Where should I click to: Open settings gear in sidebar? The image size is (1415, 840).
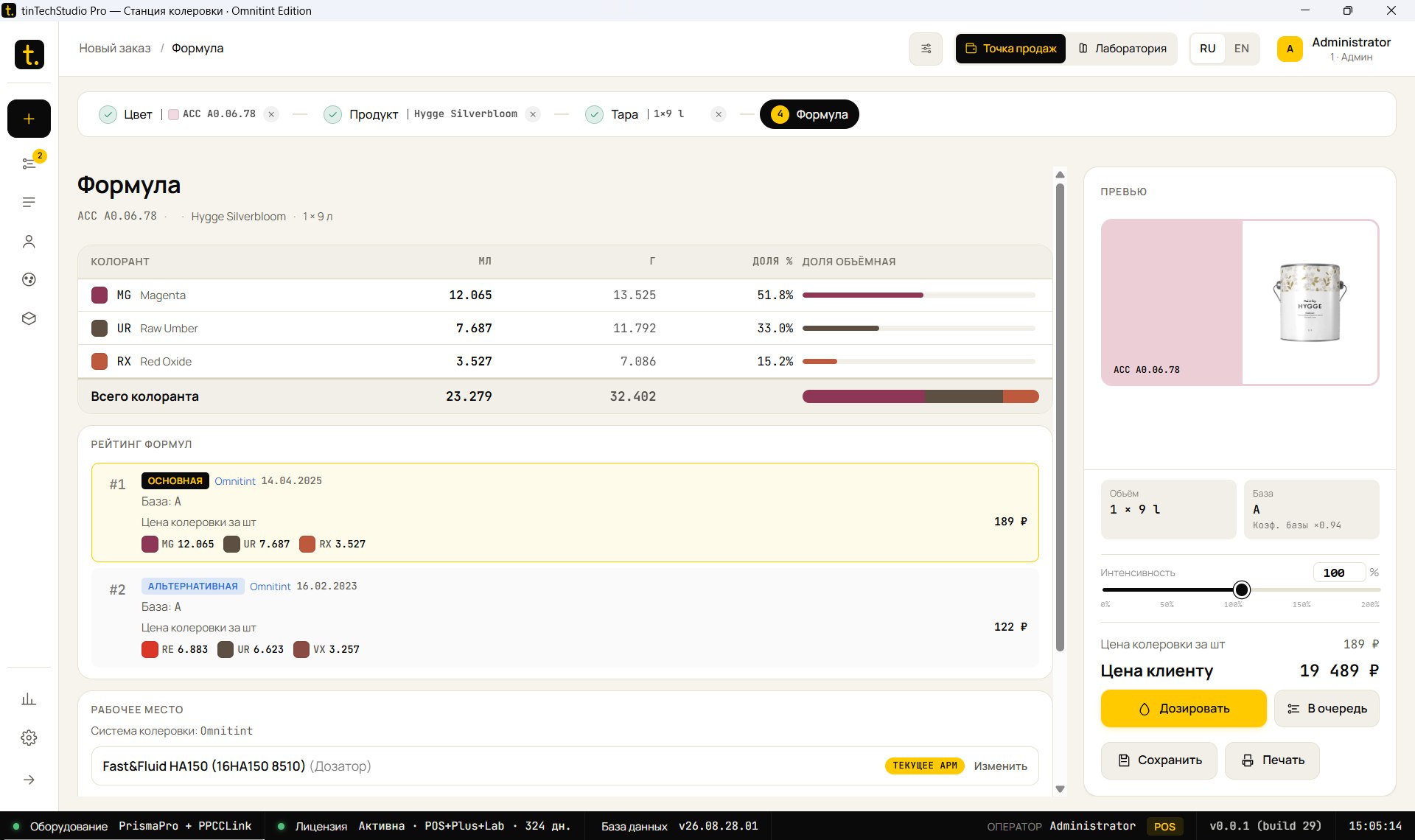tap(29, 738)
